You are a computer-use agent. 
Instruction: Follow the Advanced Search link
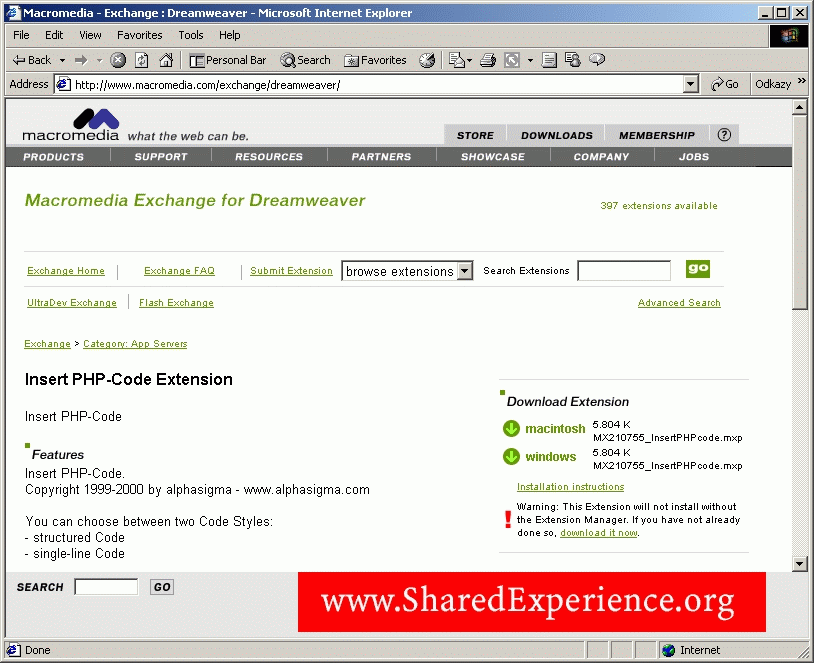pyautogui.click(x=679, y=303)
